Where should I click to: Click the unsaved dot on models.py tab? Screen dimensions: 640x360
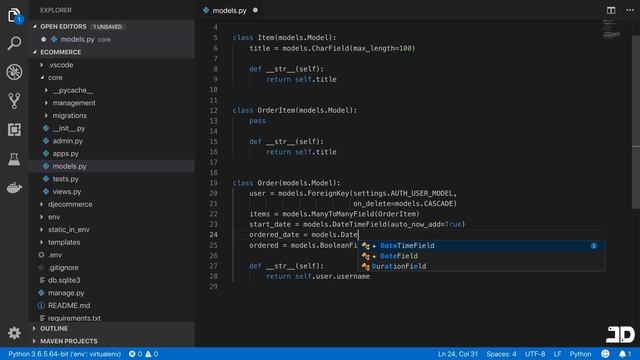click(256, 10)
